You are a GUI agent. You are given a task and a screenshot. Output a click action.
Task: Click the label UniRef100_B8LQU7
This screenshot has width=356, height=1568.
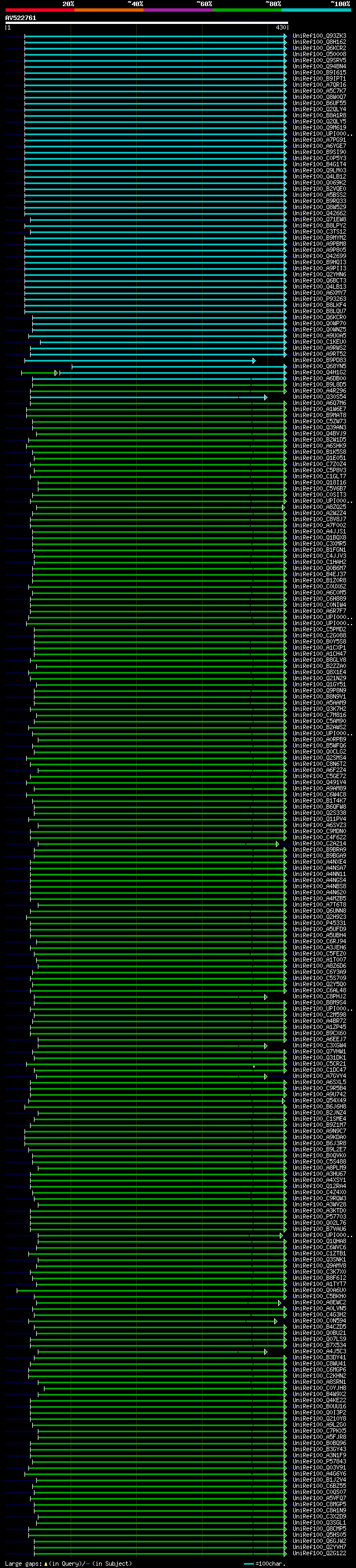point(319,311)
